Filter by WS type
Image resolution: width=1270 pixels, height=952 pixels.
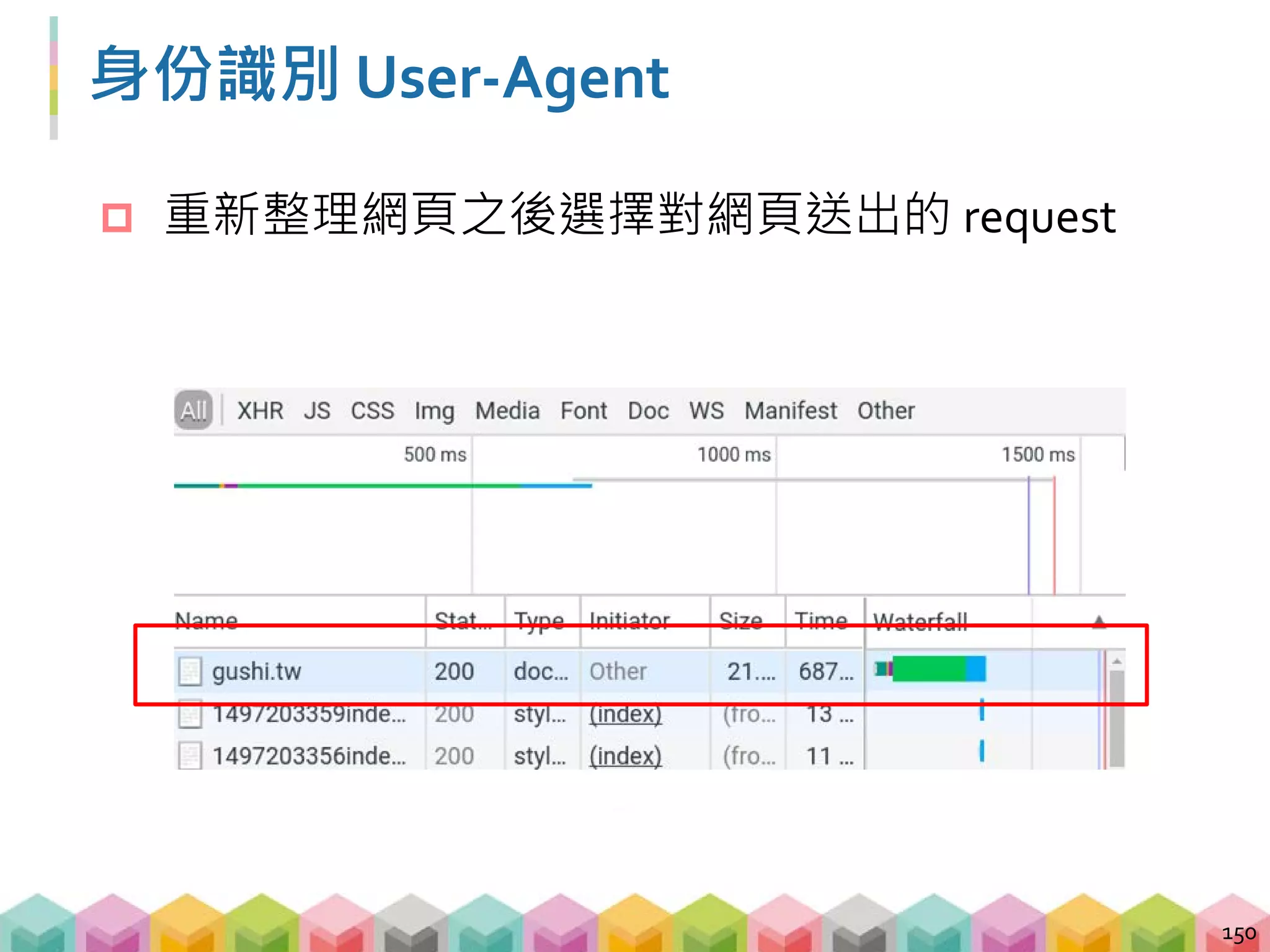(x=706, y=410)
